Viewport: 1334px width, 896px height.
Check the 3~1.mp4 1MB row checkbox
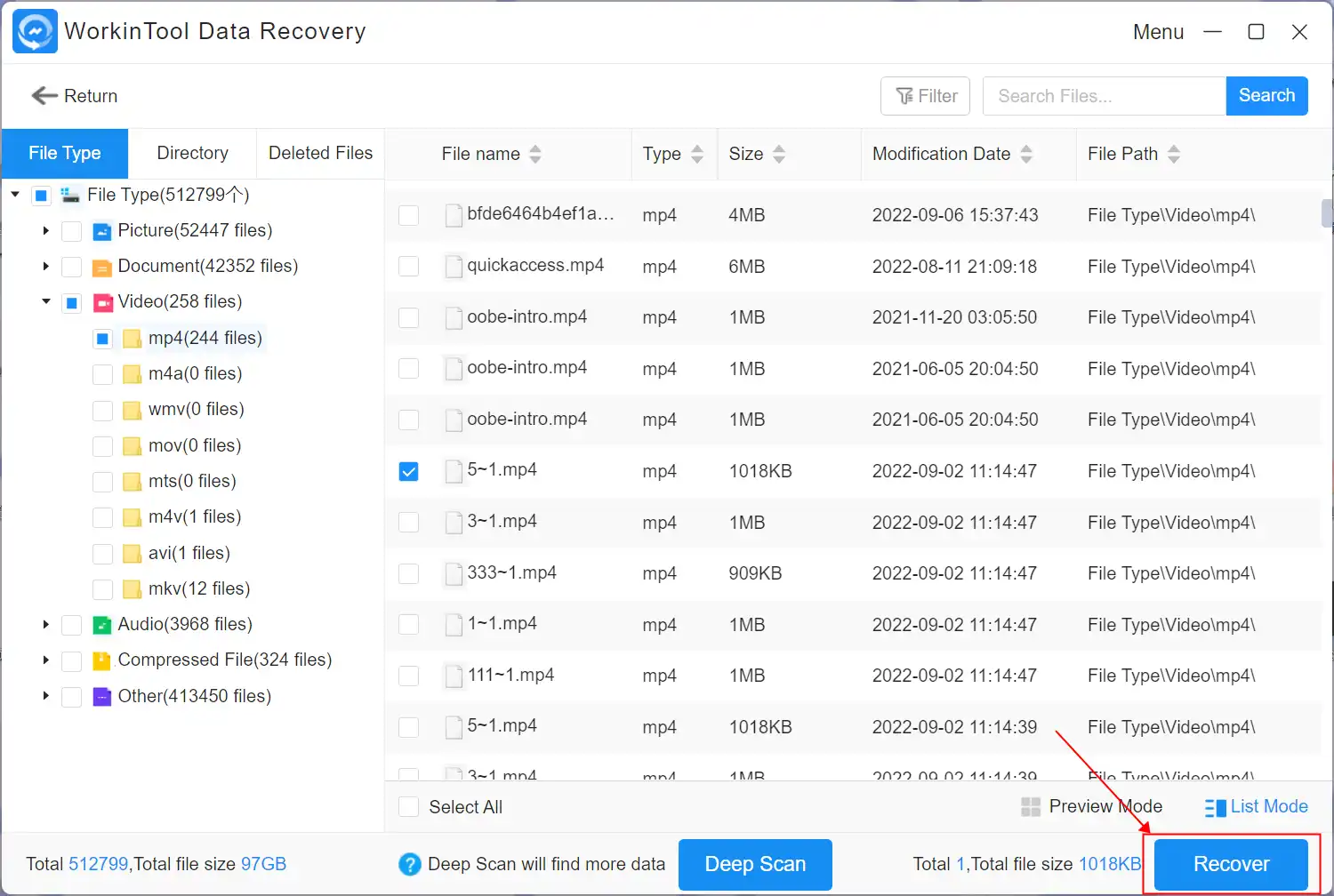tap(409, 523)
